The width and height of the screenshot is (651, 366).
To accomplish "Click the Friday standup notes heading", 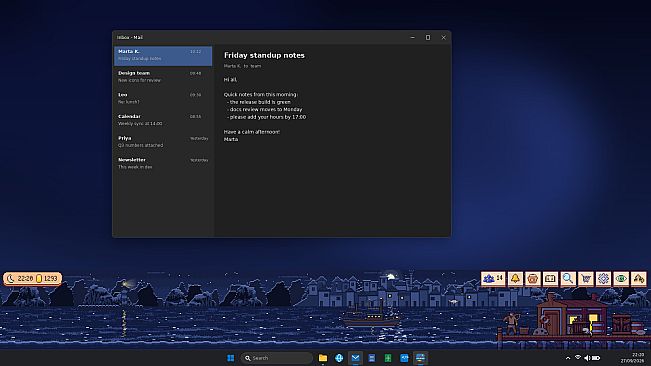I will pos(264,55).
